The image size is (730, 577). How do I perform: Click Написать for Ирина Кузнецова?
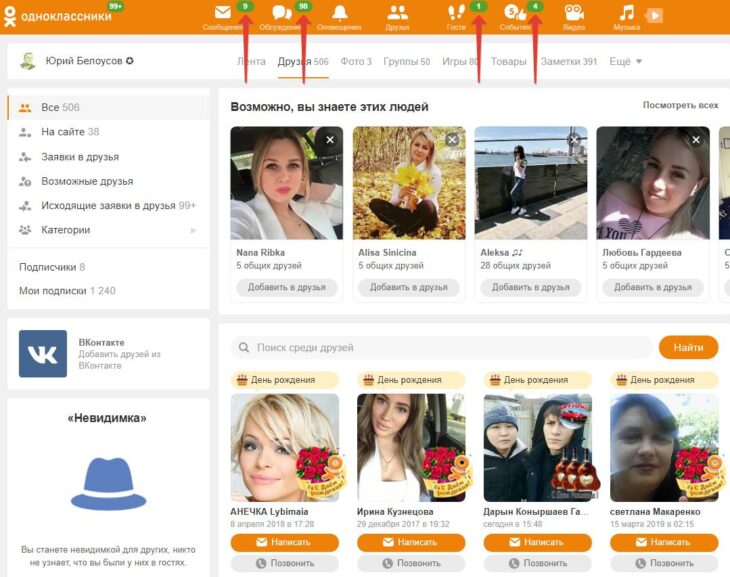[x=411, y=542]
